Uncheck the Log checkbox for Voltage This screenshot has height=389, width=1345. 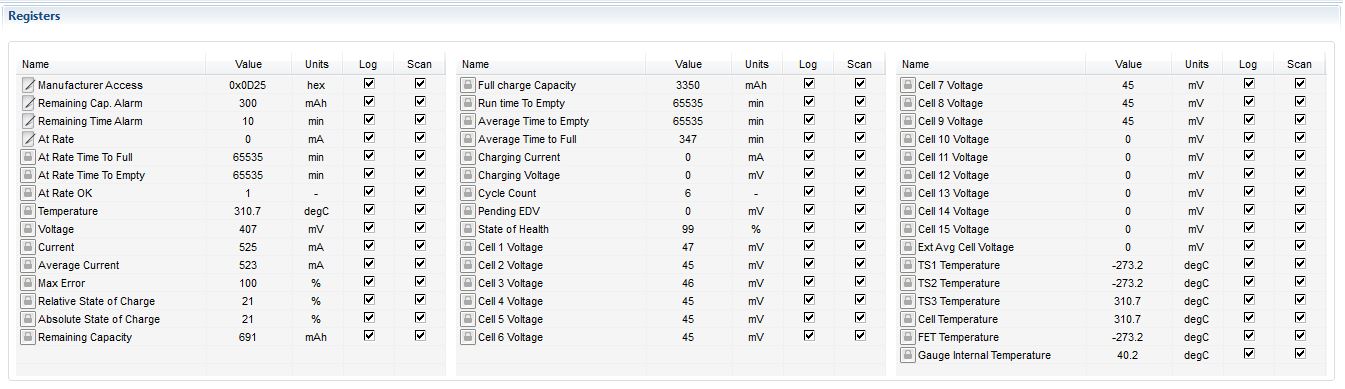pyautogui.click(x=369, y=228)
